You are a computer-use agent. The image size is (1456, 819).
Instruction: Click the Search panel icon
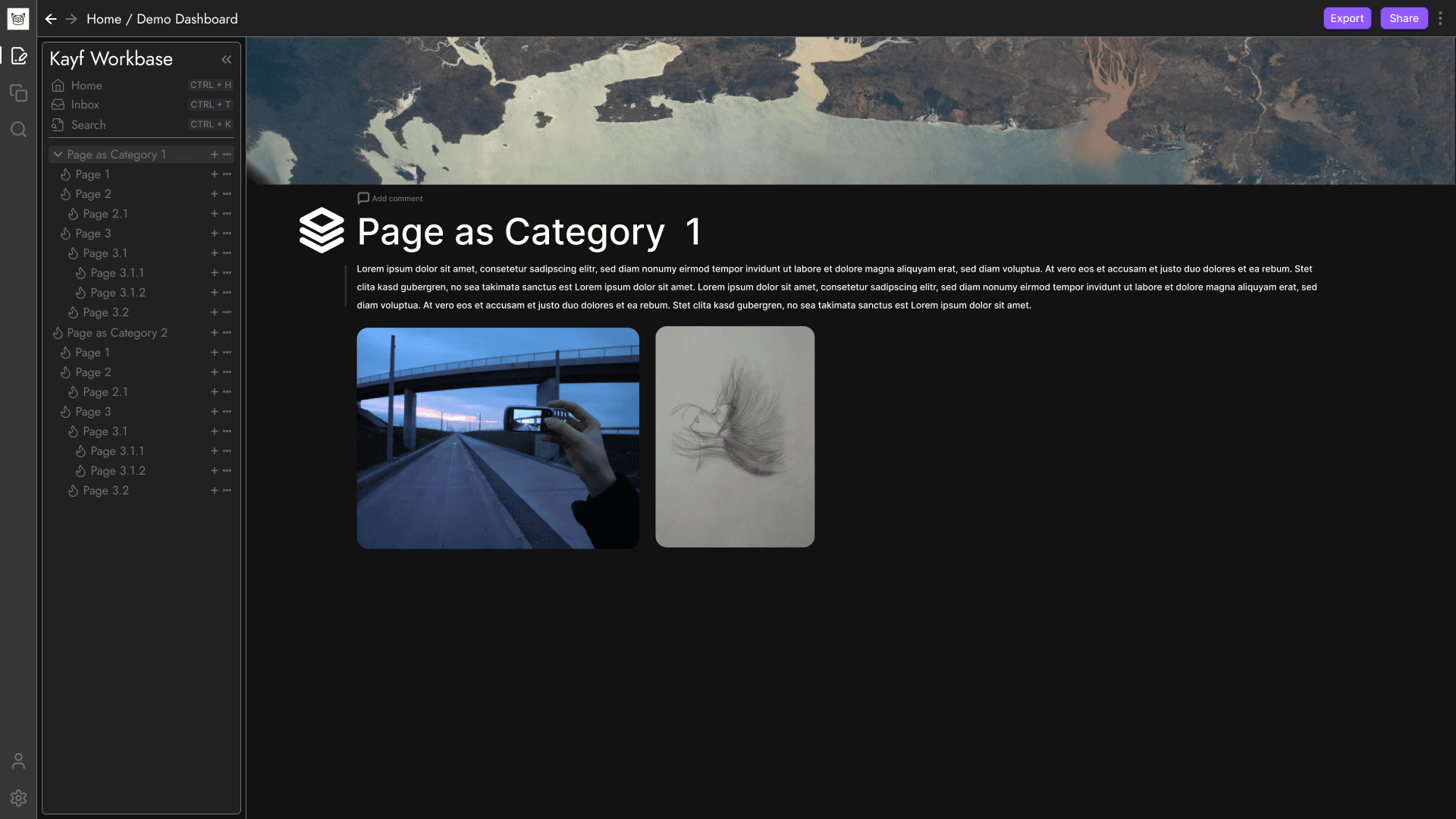click(x=18, y=130)
